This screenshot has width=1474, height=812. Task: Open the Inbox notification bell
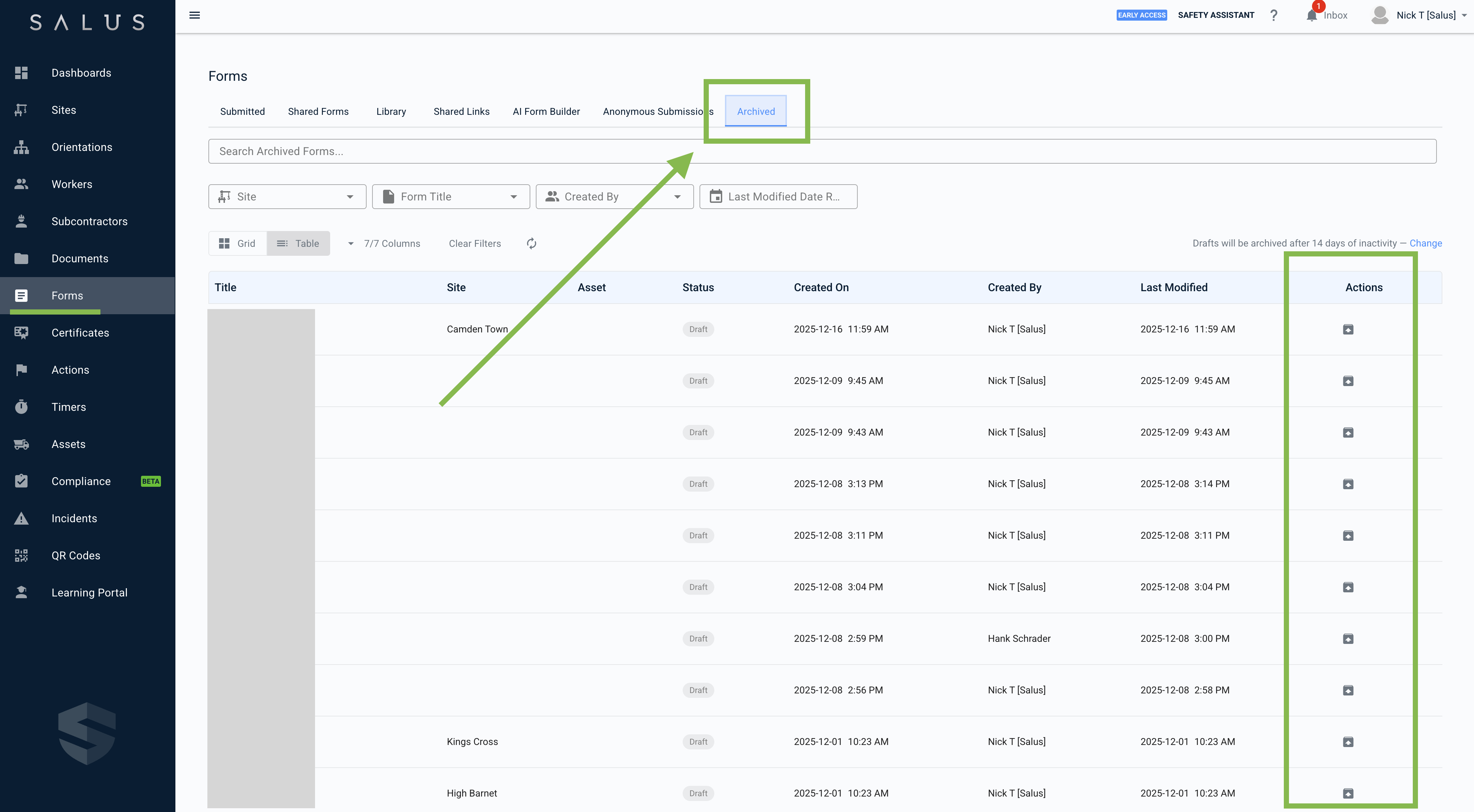(1311, 15)
